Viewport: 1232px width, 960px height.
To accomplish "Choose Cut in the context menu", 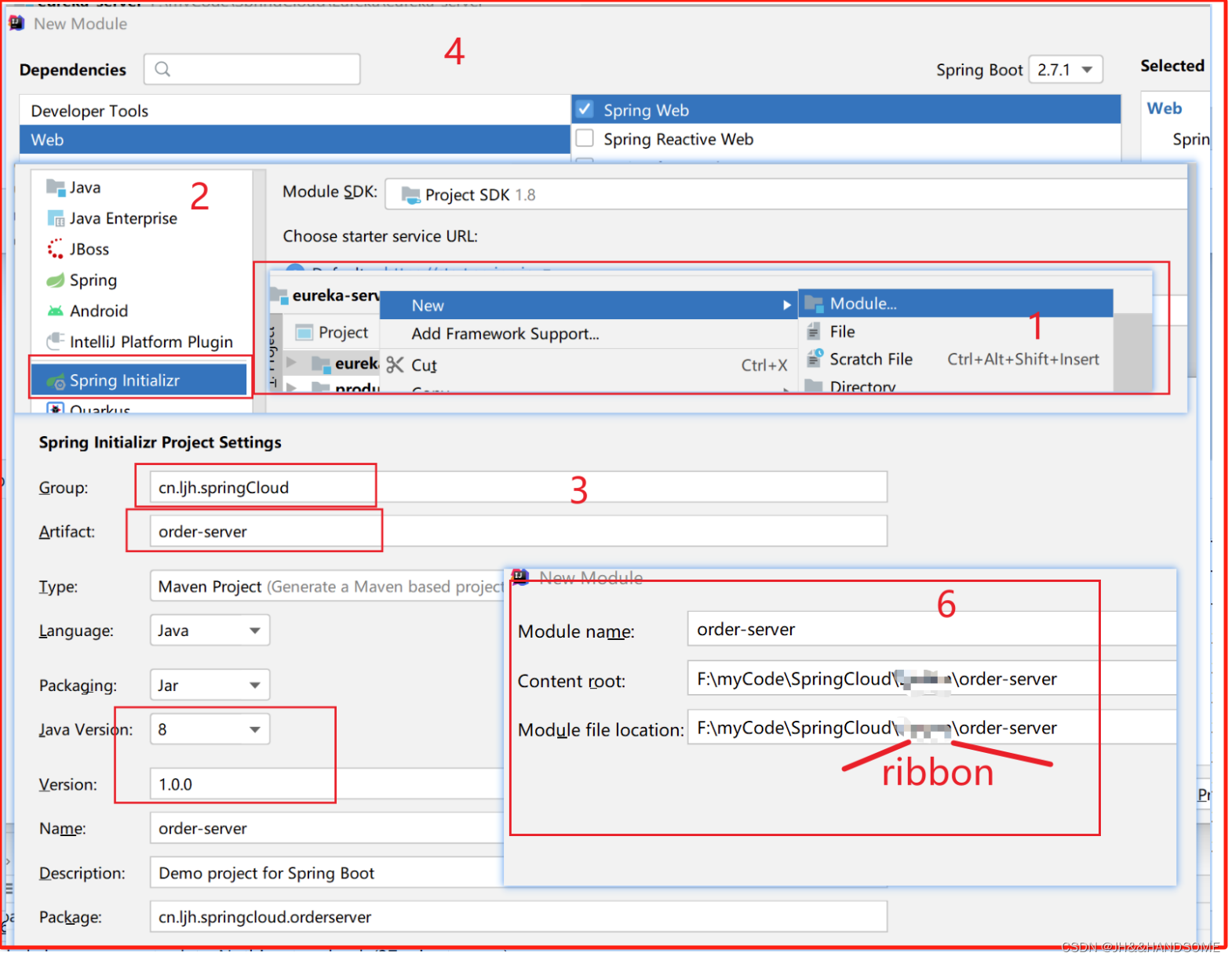I will (589, 365).
